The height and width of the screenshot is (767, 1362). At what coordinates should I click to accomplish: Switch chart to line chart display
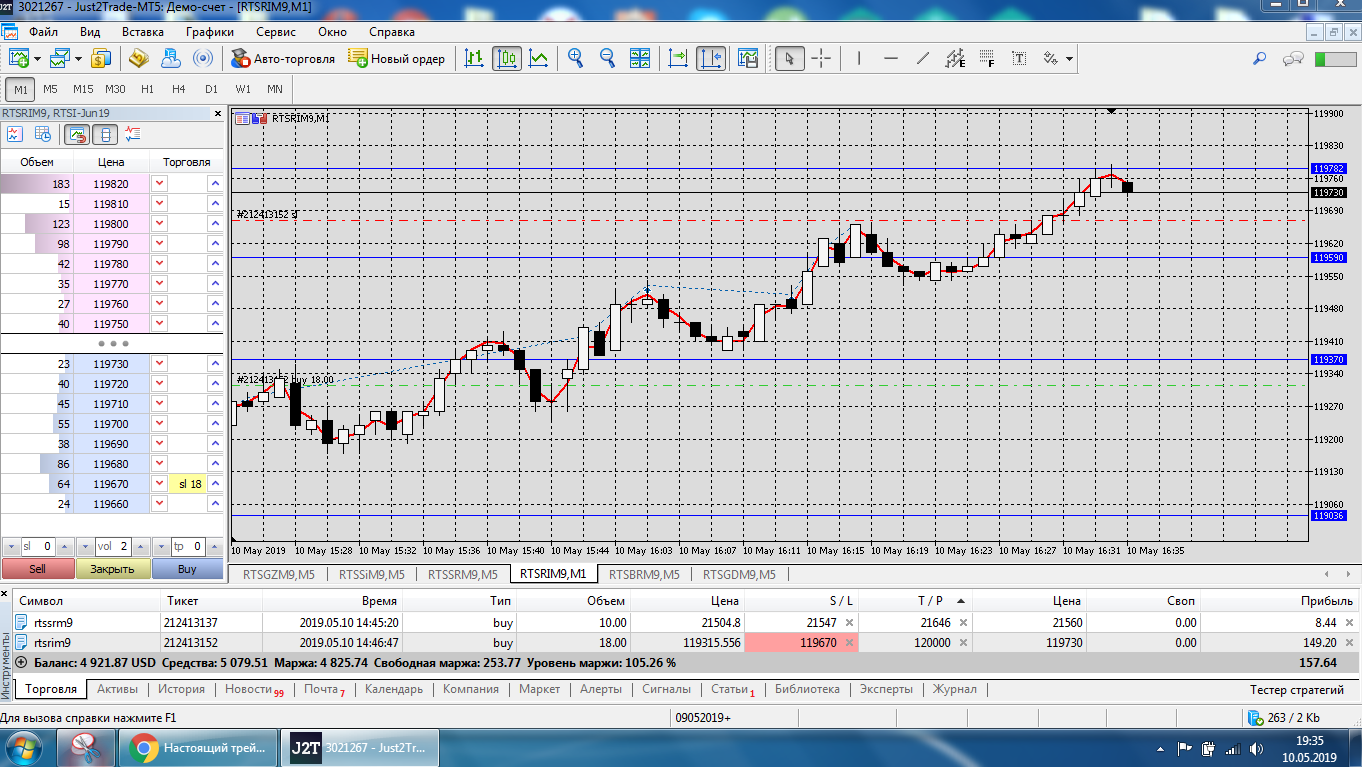[x=539, y=59]
